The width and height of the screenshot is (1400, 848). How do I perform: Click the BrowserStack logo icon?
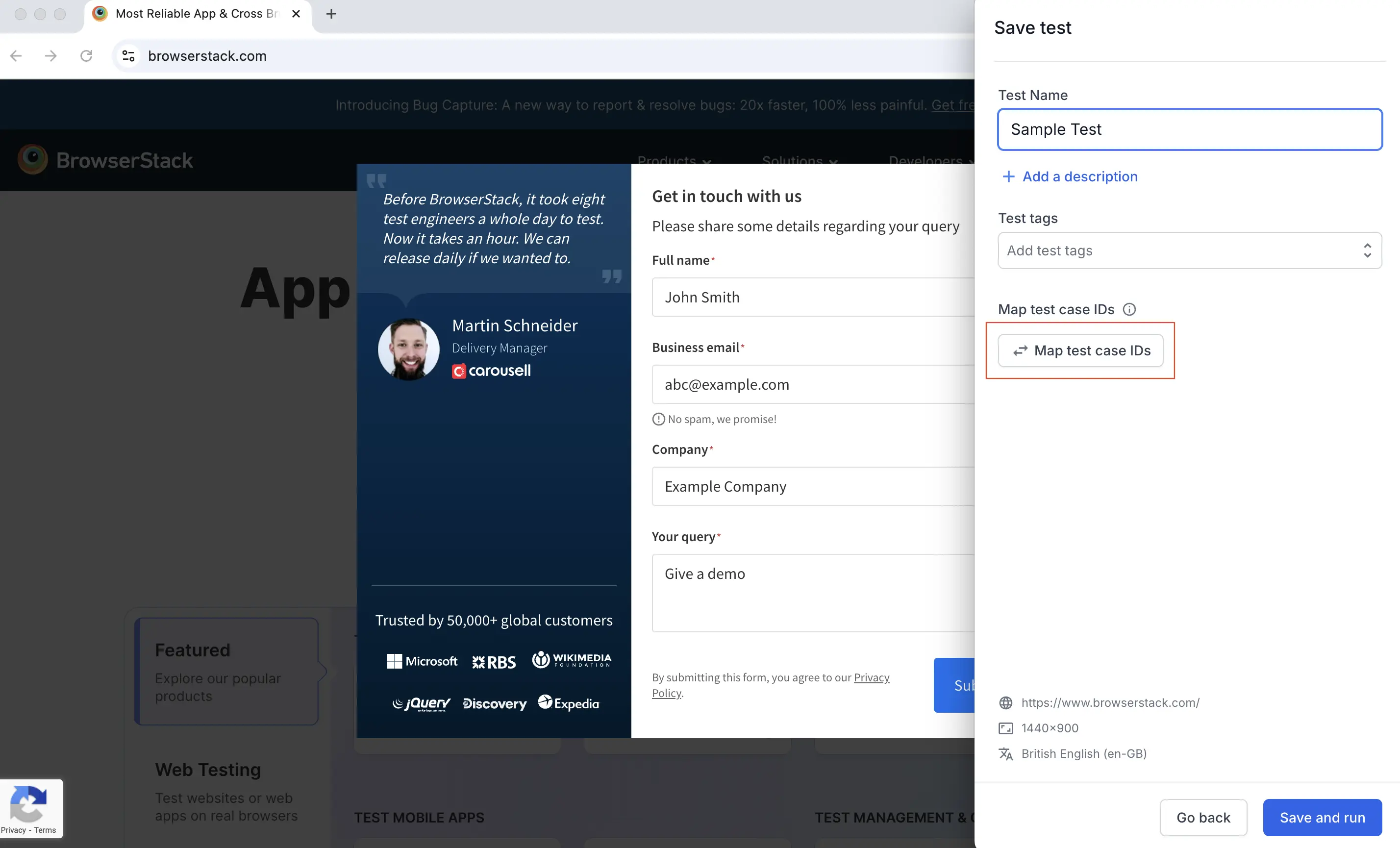coord(33,159)
